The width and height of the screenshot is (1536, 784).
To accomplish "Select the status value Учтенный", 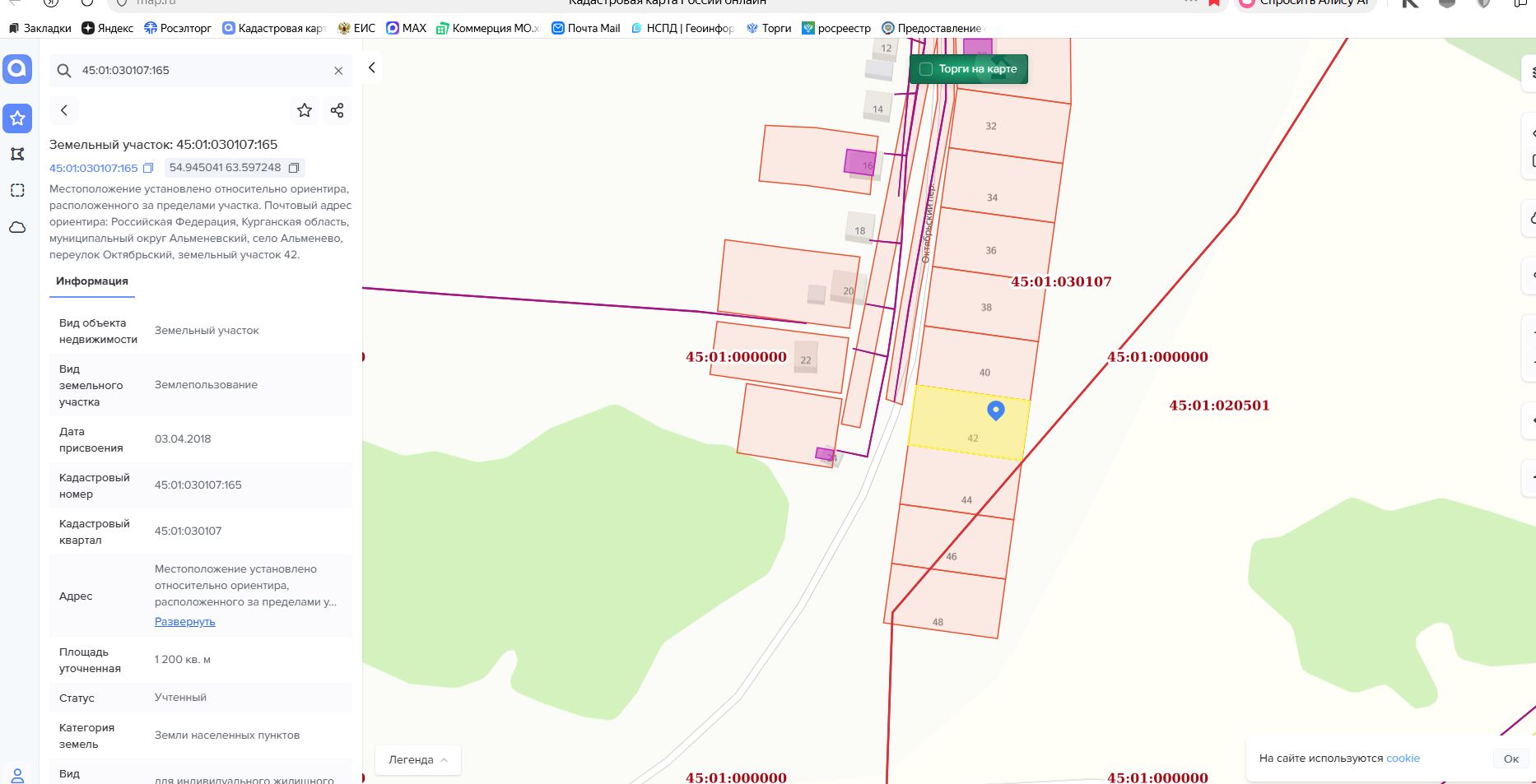I will pyautogui.click(x=180, y=698).
